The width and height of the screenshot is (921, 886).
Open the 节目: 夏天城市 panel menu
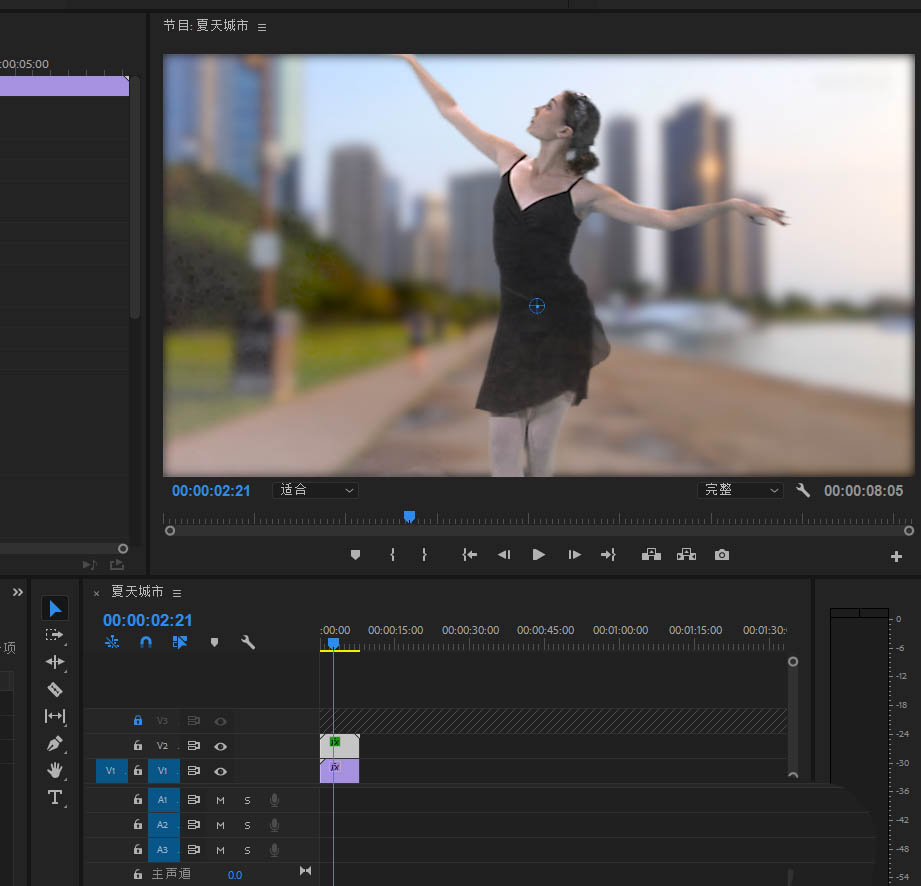coord(262,27)
